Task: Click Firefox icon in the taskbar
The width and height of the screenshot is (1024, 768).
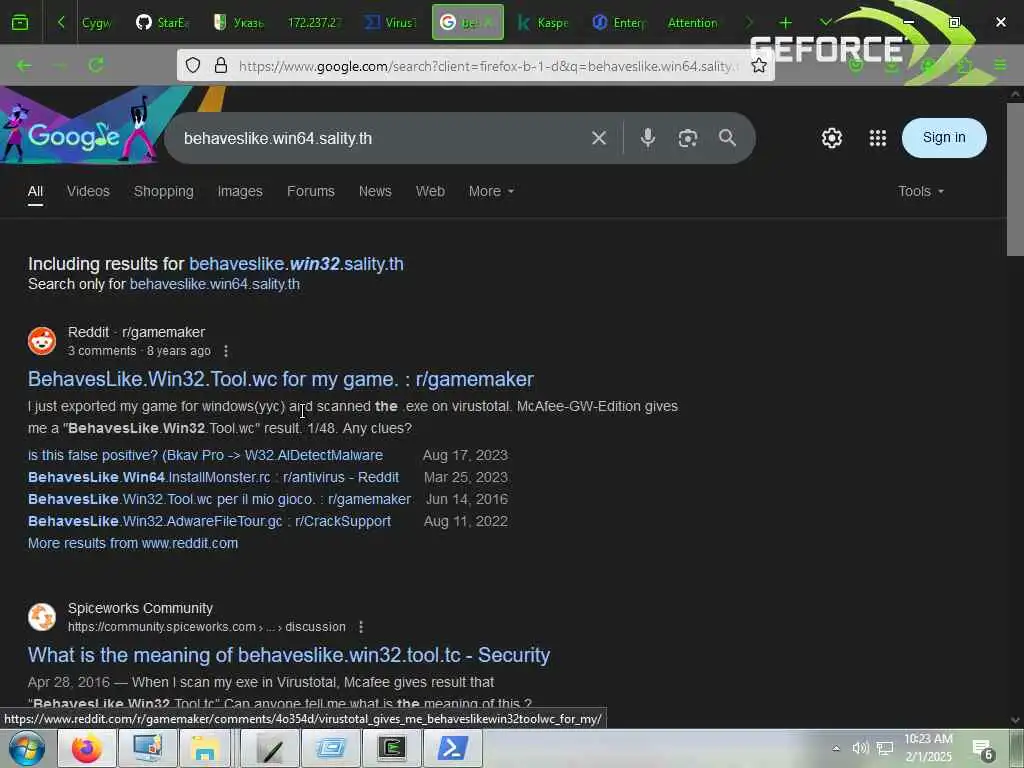Action: click(x=87, y=748)
